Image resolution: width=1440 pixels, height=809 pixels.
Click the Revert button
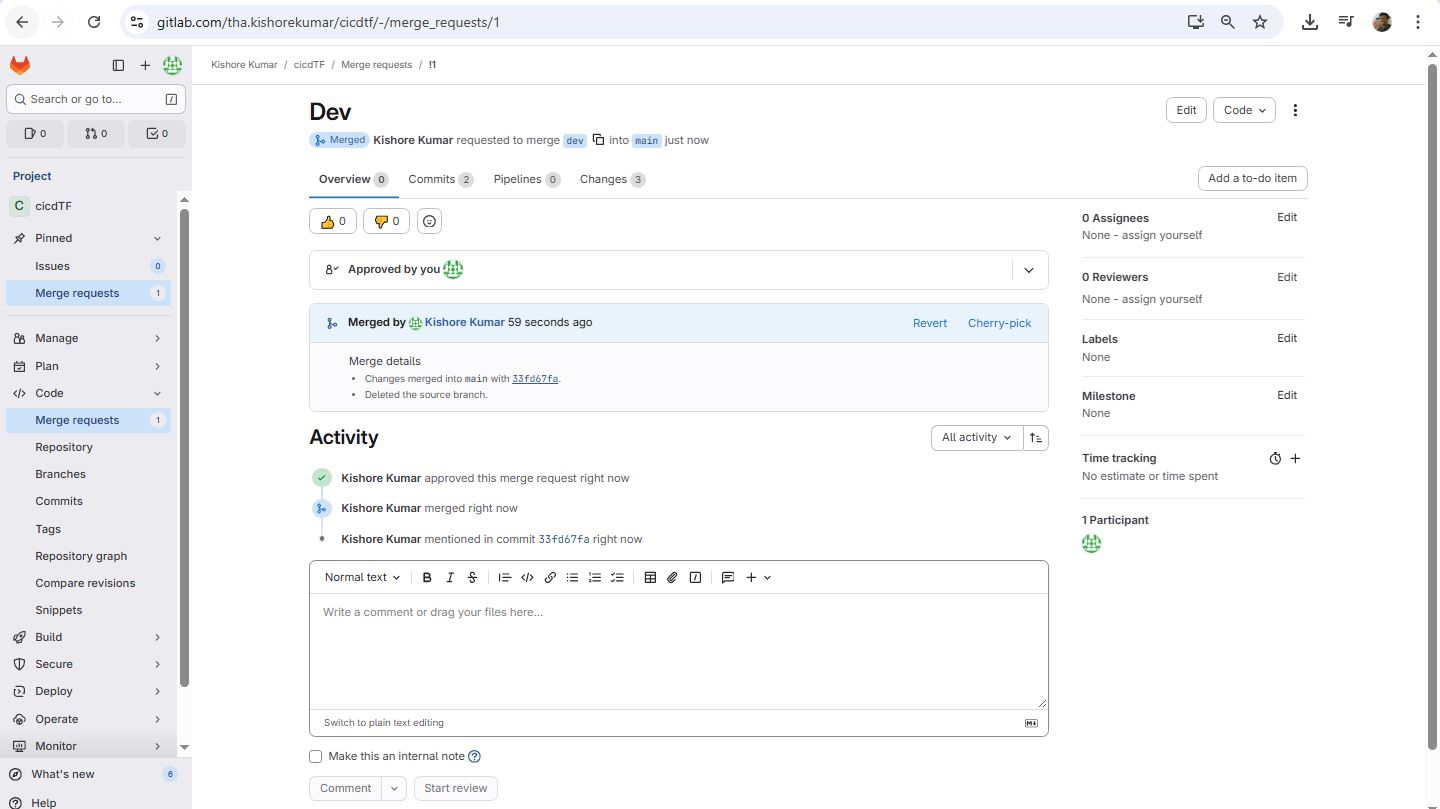click(929, 323)
